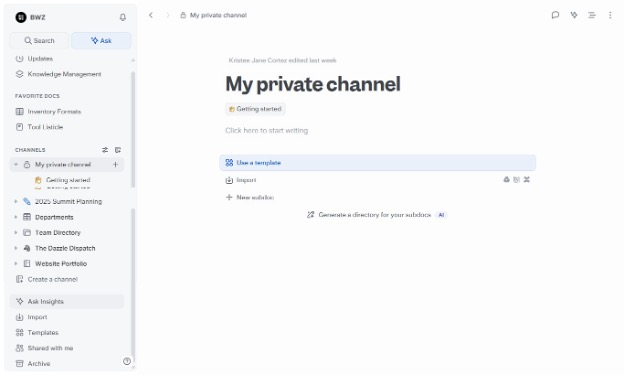Go forward with the right arrow
Image resolution: width=624 pixels, height=376 pixels.
tap(168, 15)
